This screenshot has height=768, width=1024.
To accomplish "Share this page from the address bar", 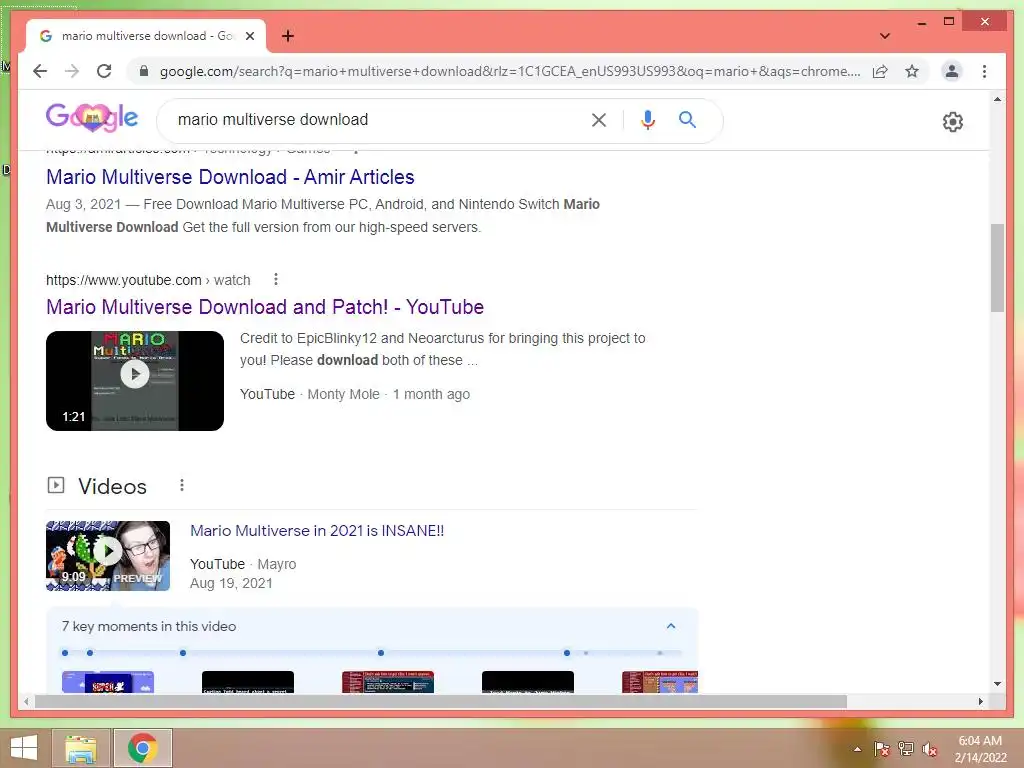I will pyautogui.click(x=880, y=71).
